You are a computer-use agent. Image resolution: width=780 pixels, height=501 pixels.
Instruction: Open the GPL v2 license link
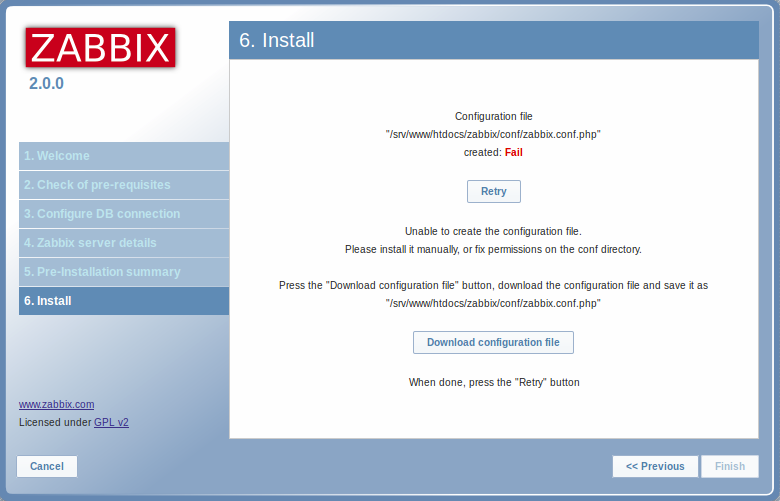111,422
